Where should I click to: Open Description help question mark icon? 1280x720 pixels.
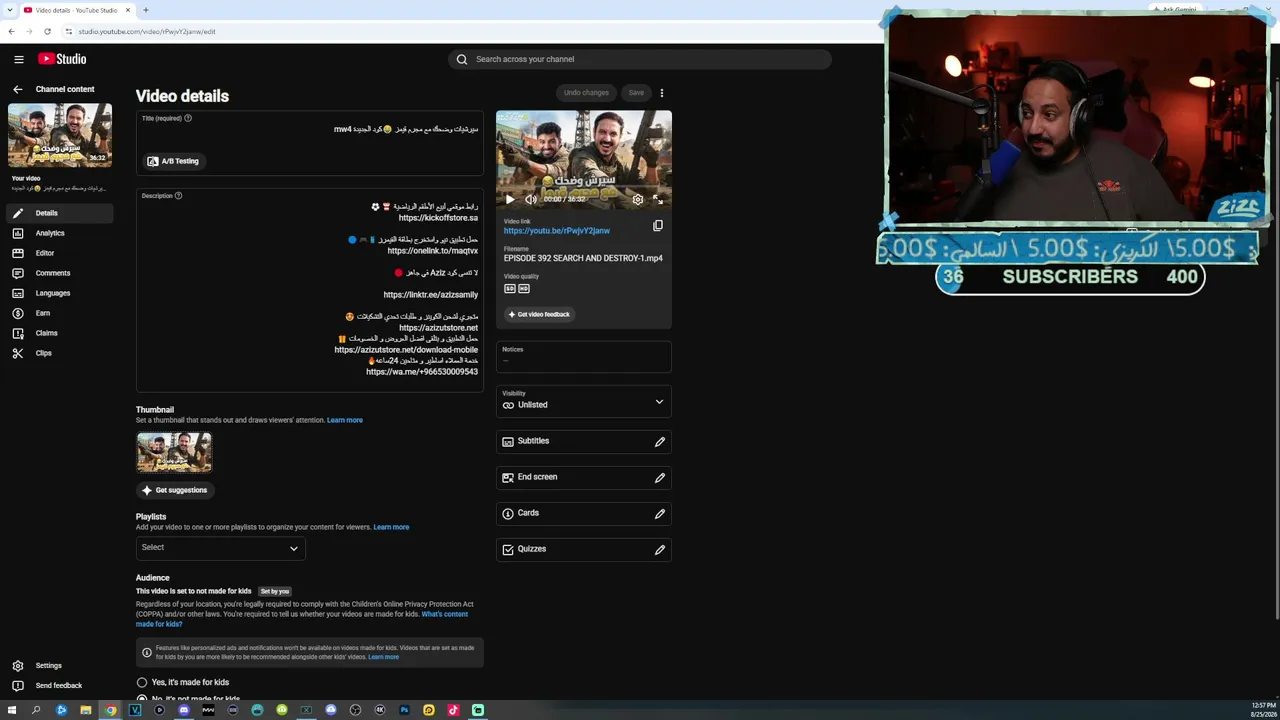coord(179,196)
